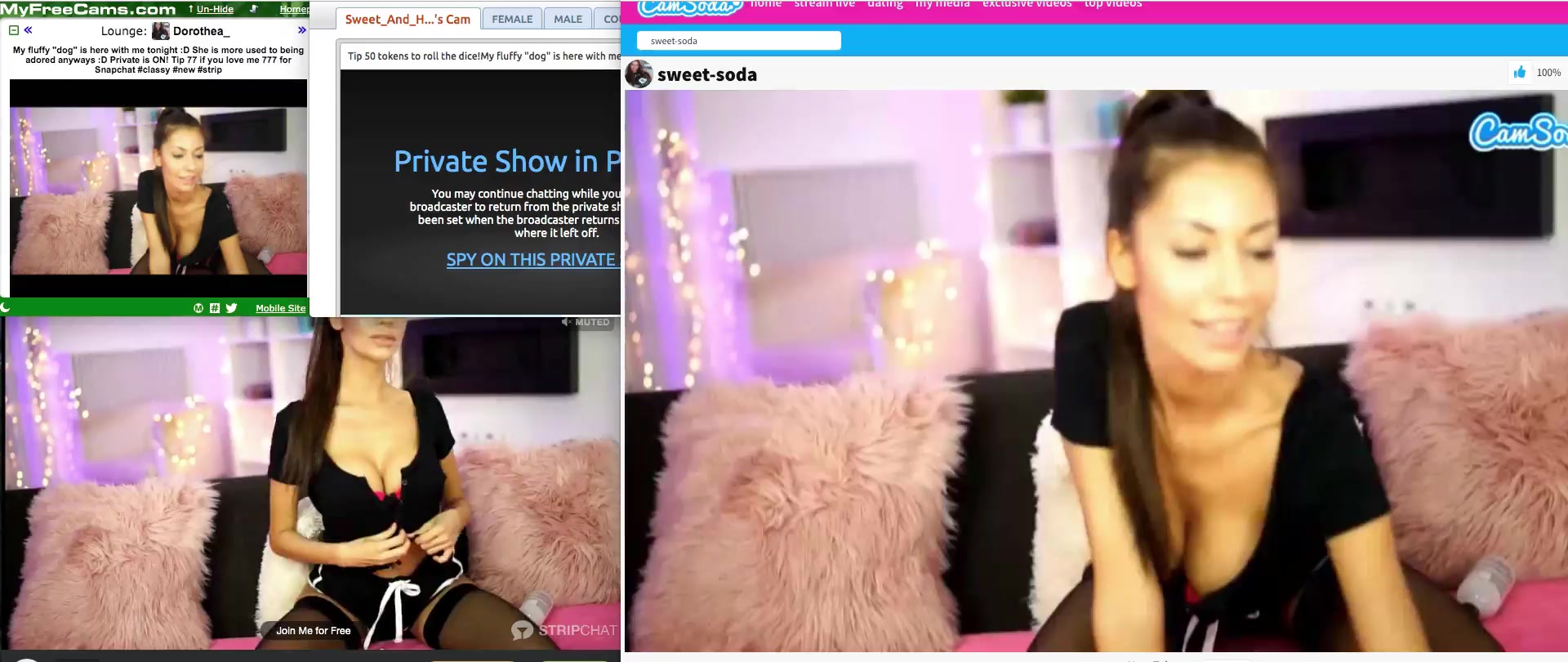Go to previous model with left chevrons

pyautogui.click(x=29, y=30)
